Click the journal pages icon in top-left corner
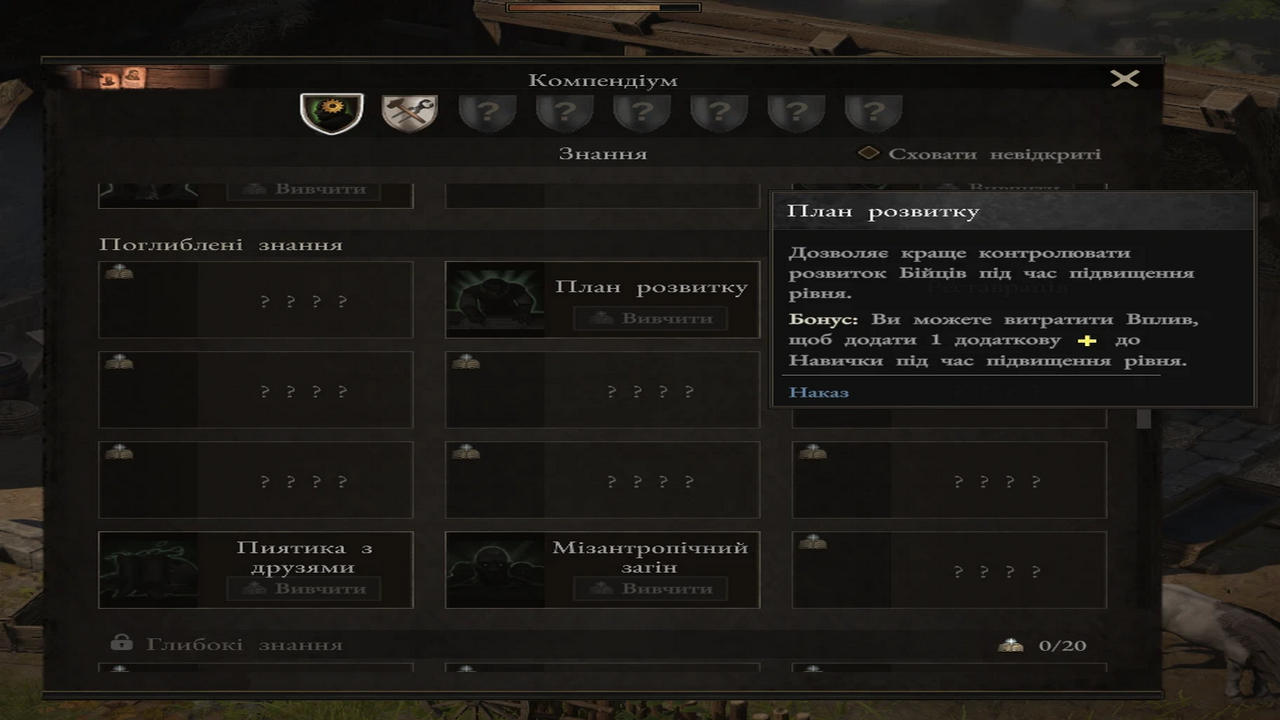Screen dimensions: 1280x720 pyautogui.click(x=120, y=78)
